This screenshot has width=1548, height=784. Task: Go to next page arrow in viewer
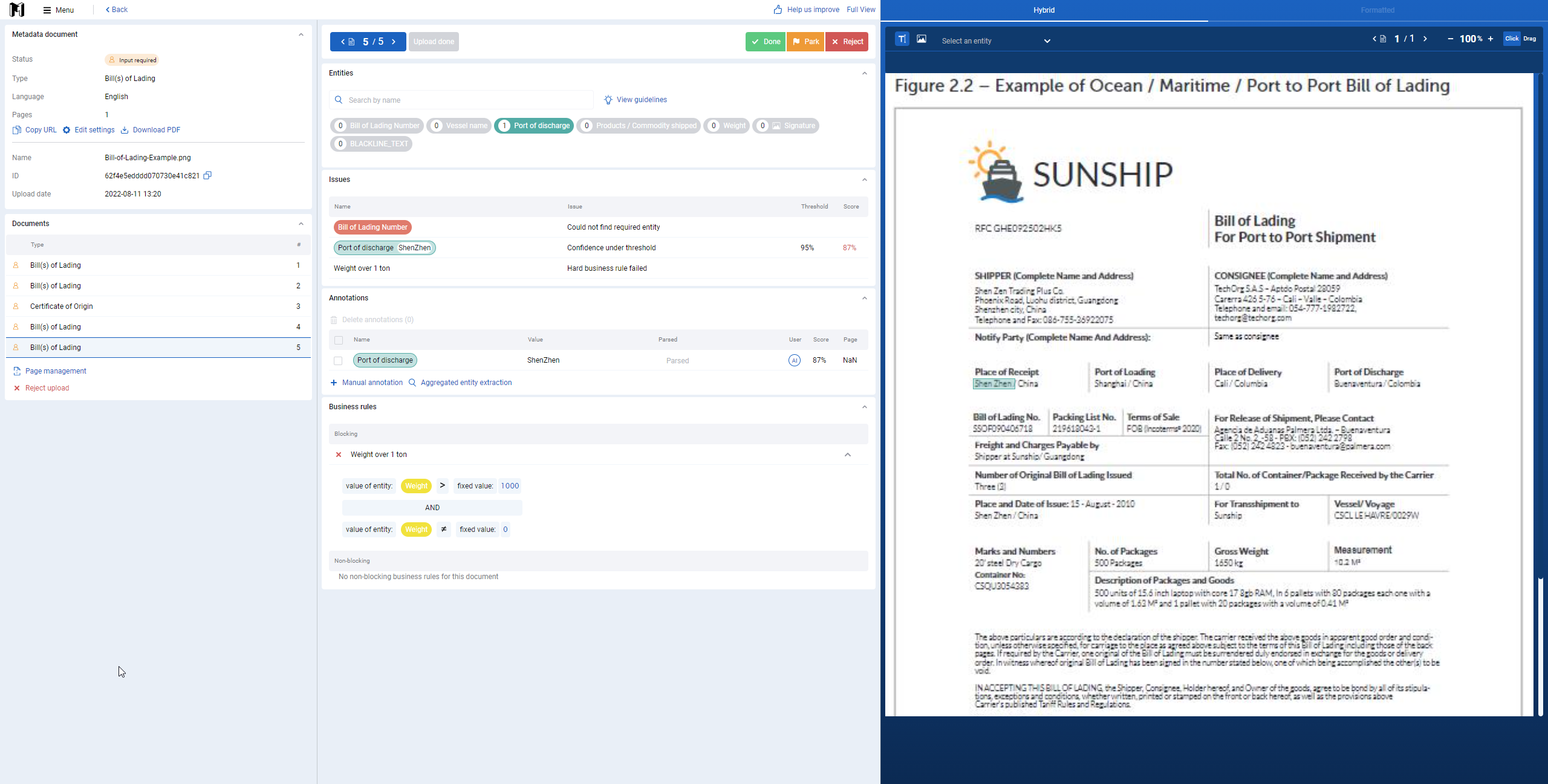[1425, 39]
